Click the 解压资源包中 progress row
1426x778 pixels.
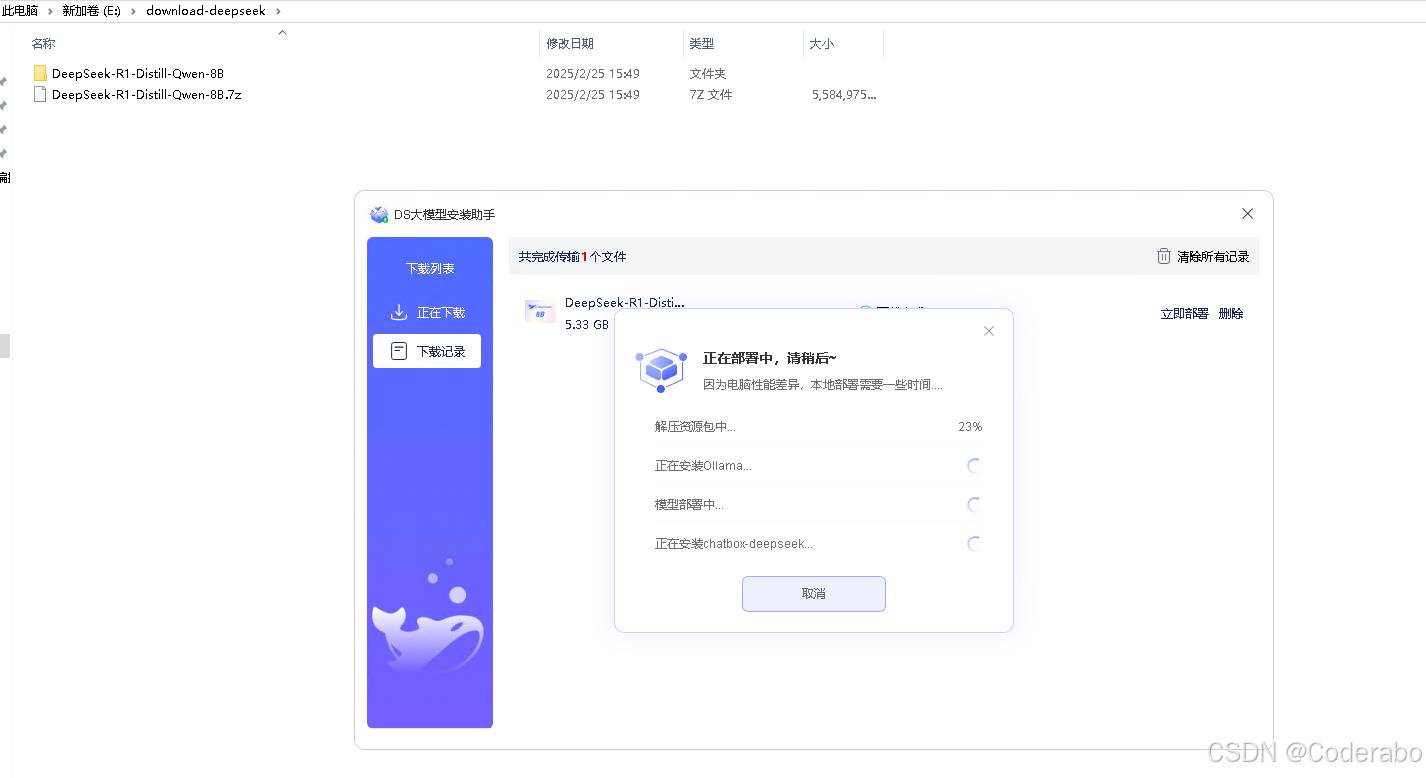(818, 427)
